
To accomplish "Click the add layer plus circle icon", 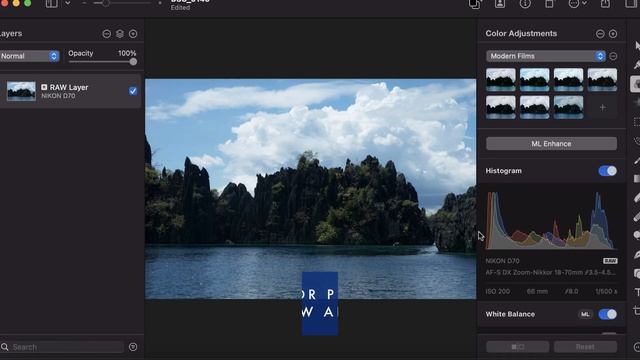I will click(133, 34).
